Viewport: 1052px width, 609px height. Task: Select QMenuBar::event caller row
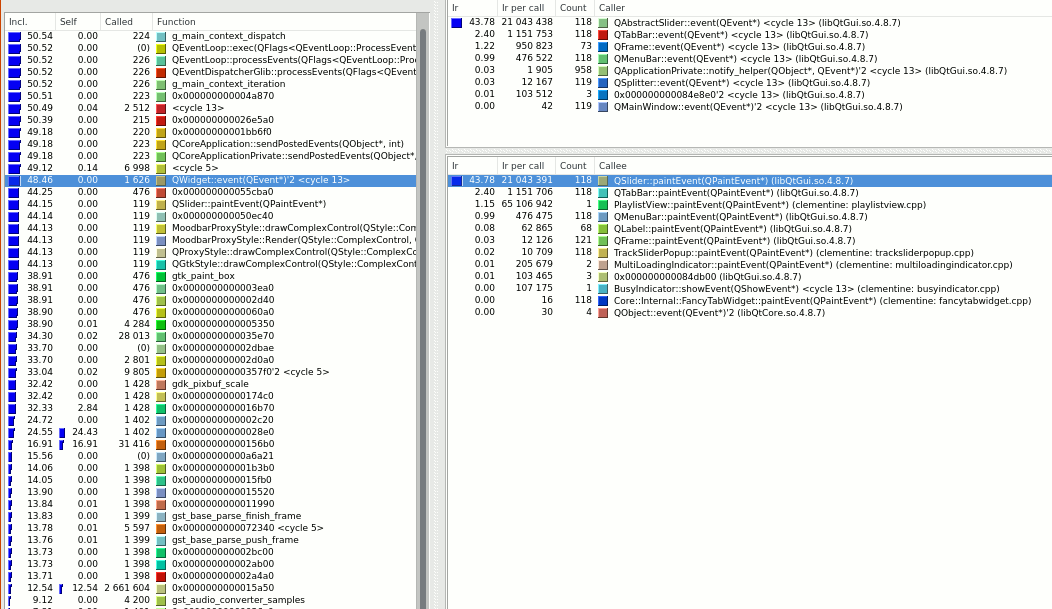(x=749, y=59)
